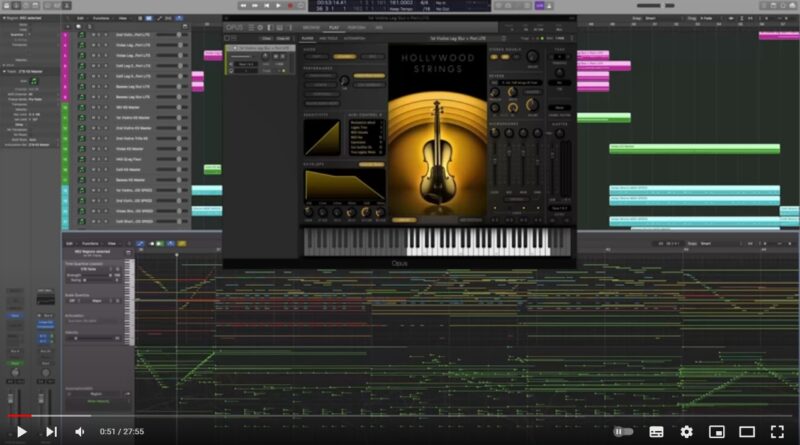Open Opus Automation sub-tab
Screen dimensions: 800x445
tap(354, 38)
